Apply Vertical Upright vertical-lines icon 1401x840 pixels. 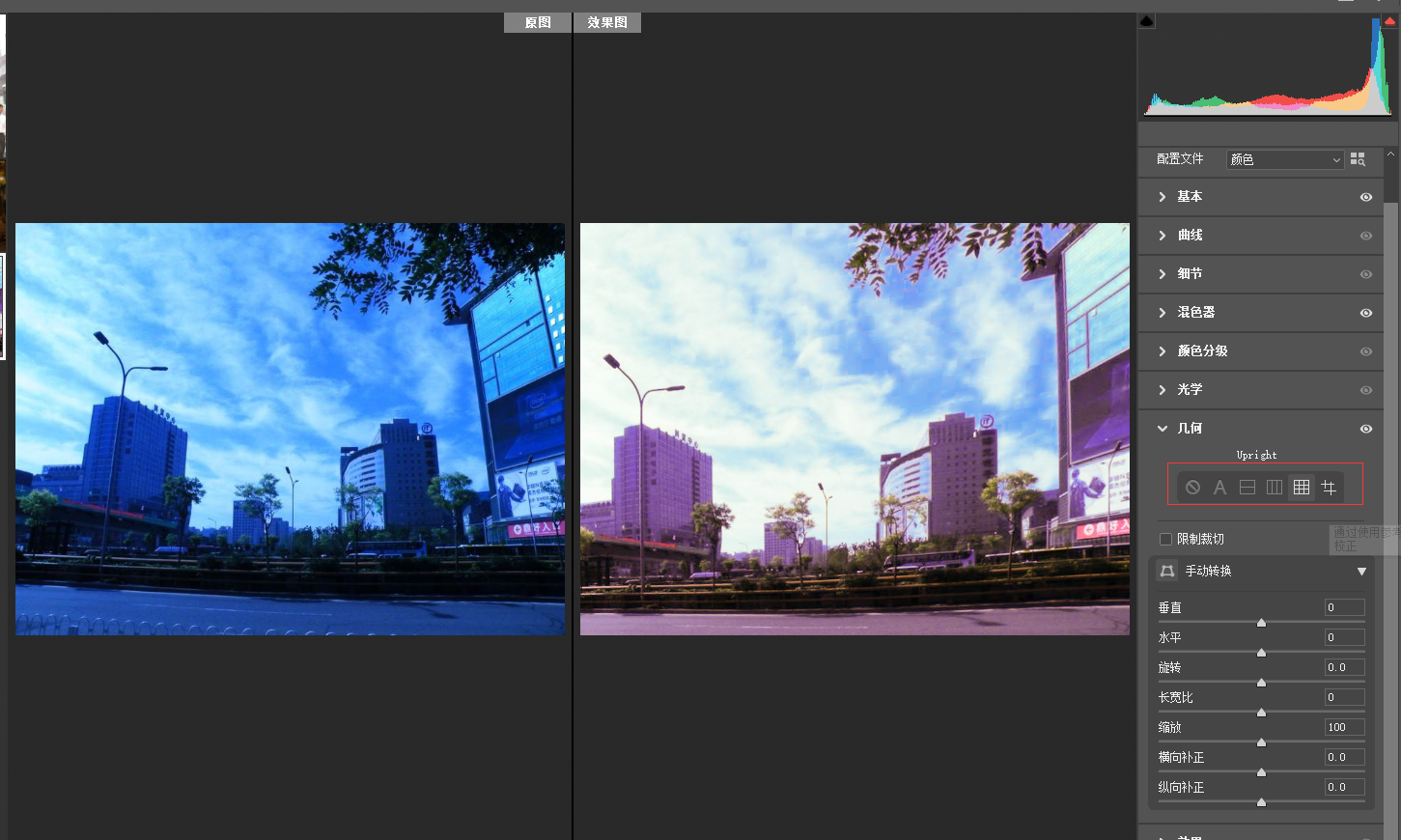click(x=1274, y=488)
